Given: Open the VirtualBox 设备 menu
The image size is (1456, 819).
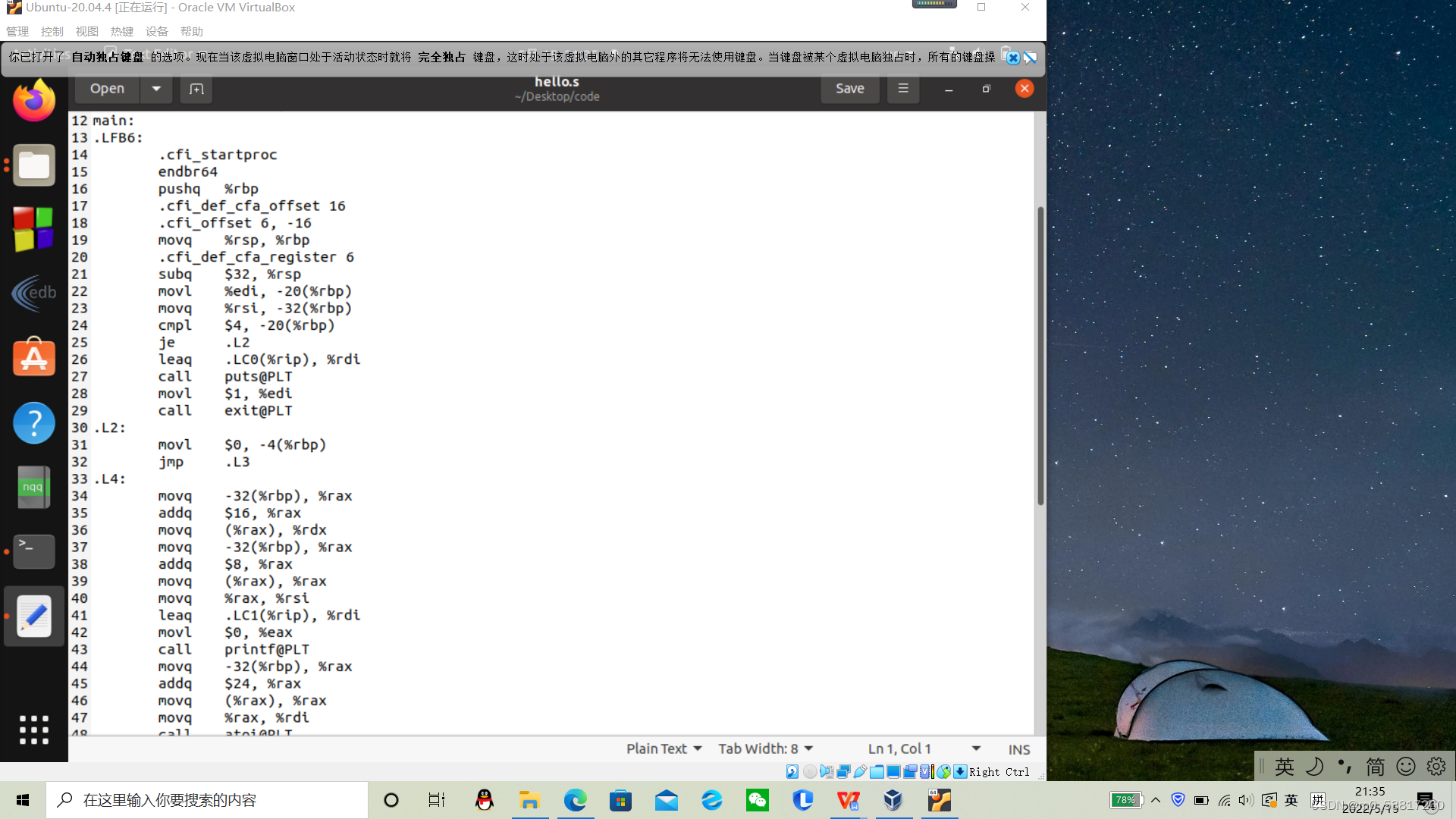Looking at the screenshot, I should pyautogui.click(x=156, y=31).
